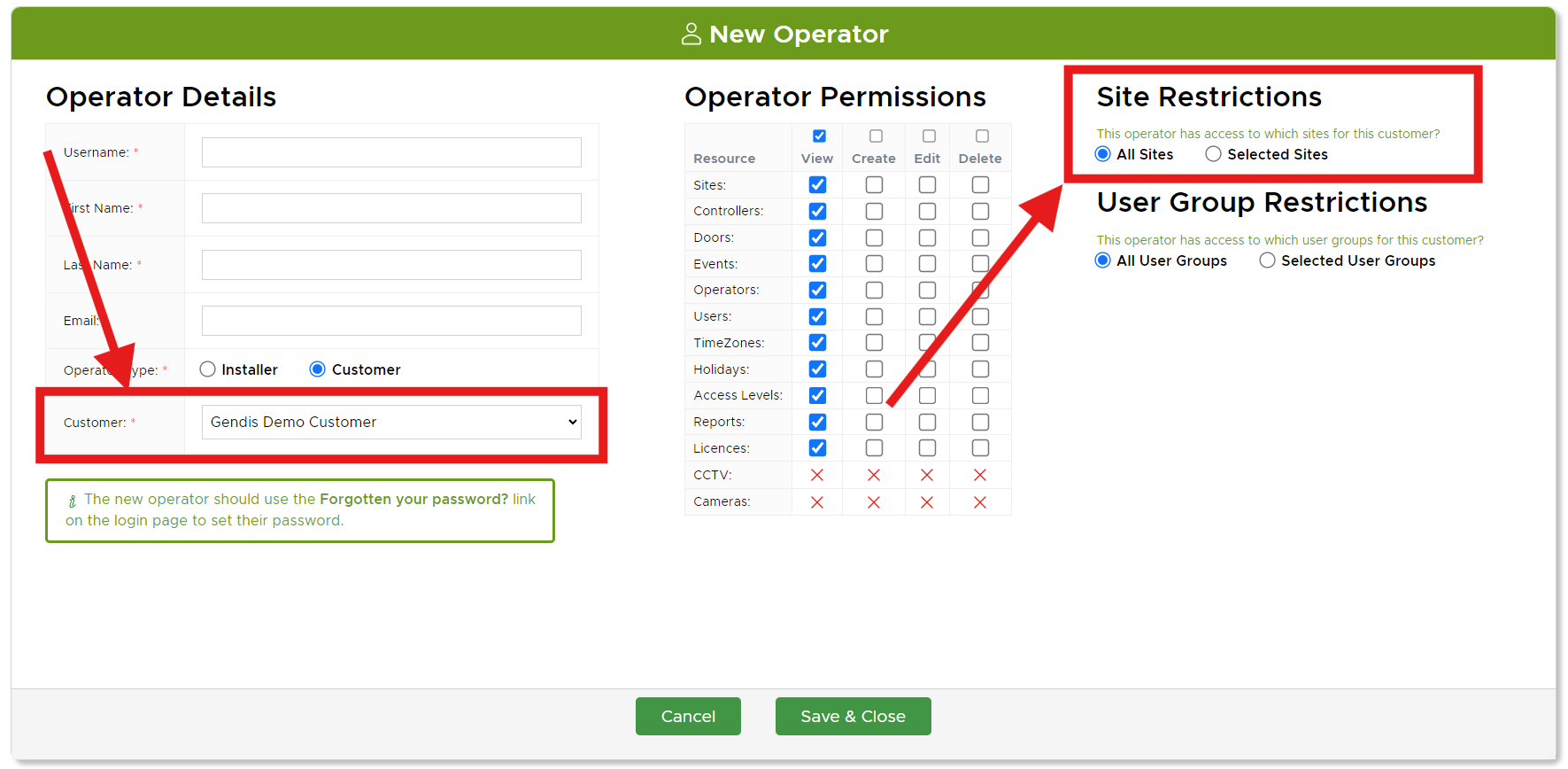Image resolution: width=1568 pixels, height=769 pixels.
Task: Click the CCTV View red X icon
Action: point(817,476)
